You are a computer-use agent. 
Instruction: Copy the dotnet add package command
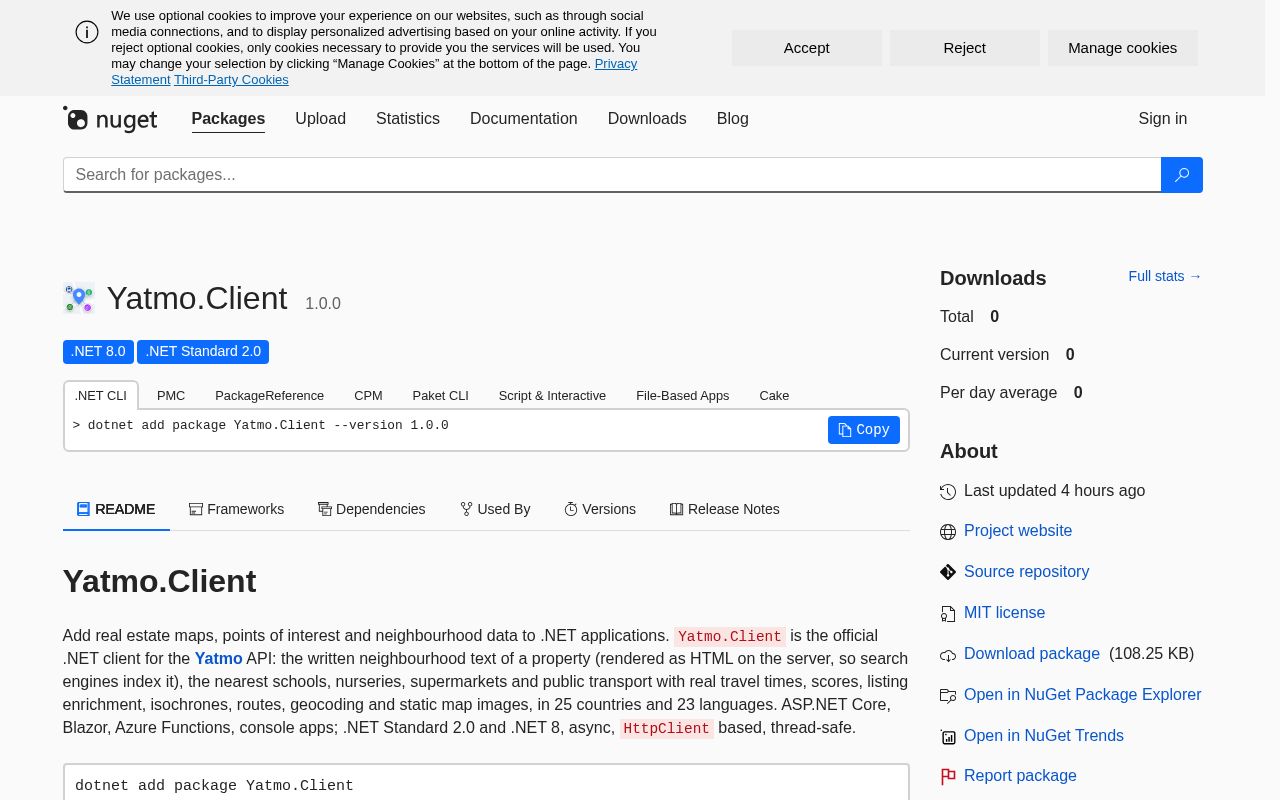[x=864, y=430]
